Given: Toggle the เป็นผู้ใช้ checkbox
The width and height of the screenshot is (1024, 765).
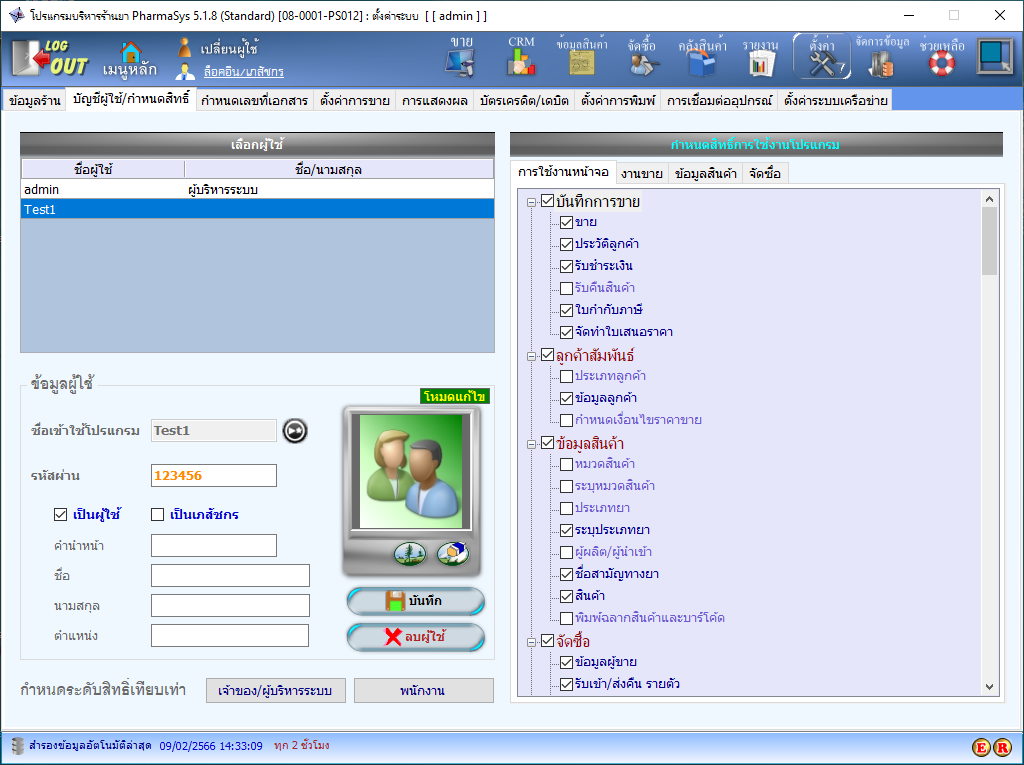Looking at the screenshot, I should (61, 515).
